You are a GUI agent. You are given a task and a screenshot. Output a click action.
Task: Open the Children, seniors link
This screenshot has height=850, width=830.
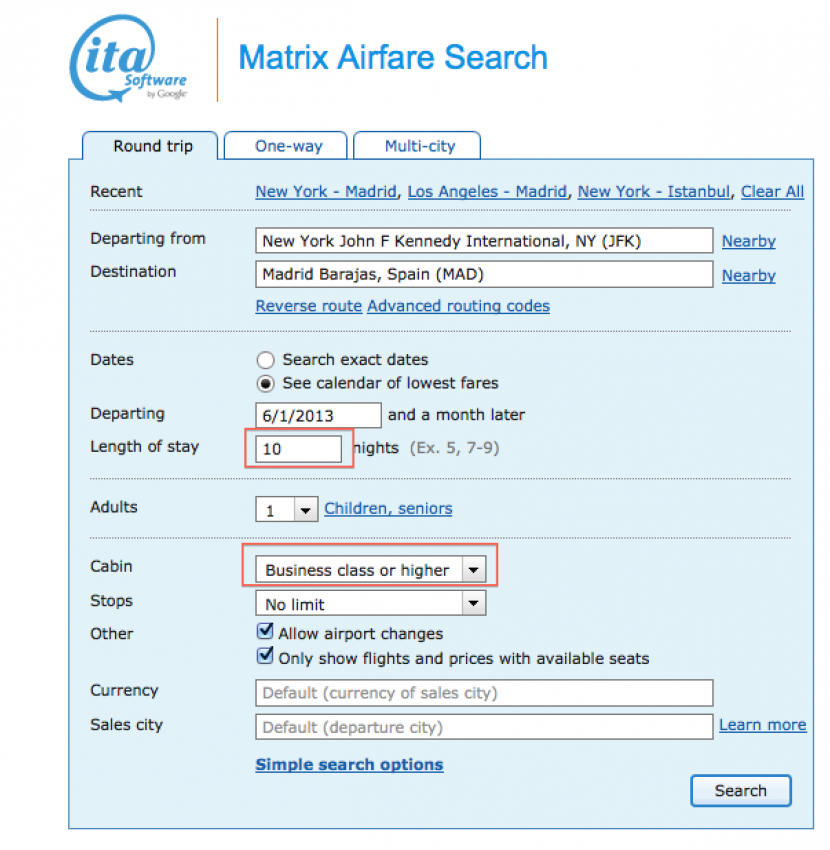(388, 509)
